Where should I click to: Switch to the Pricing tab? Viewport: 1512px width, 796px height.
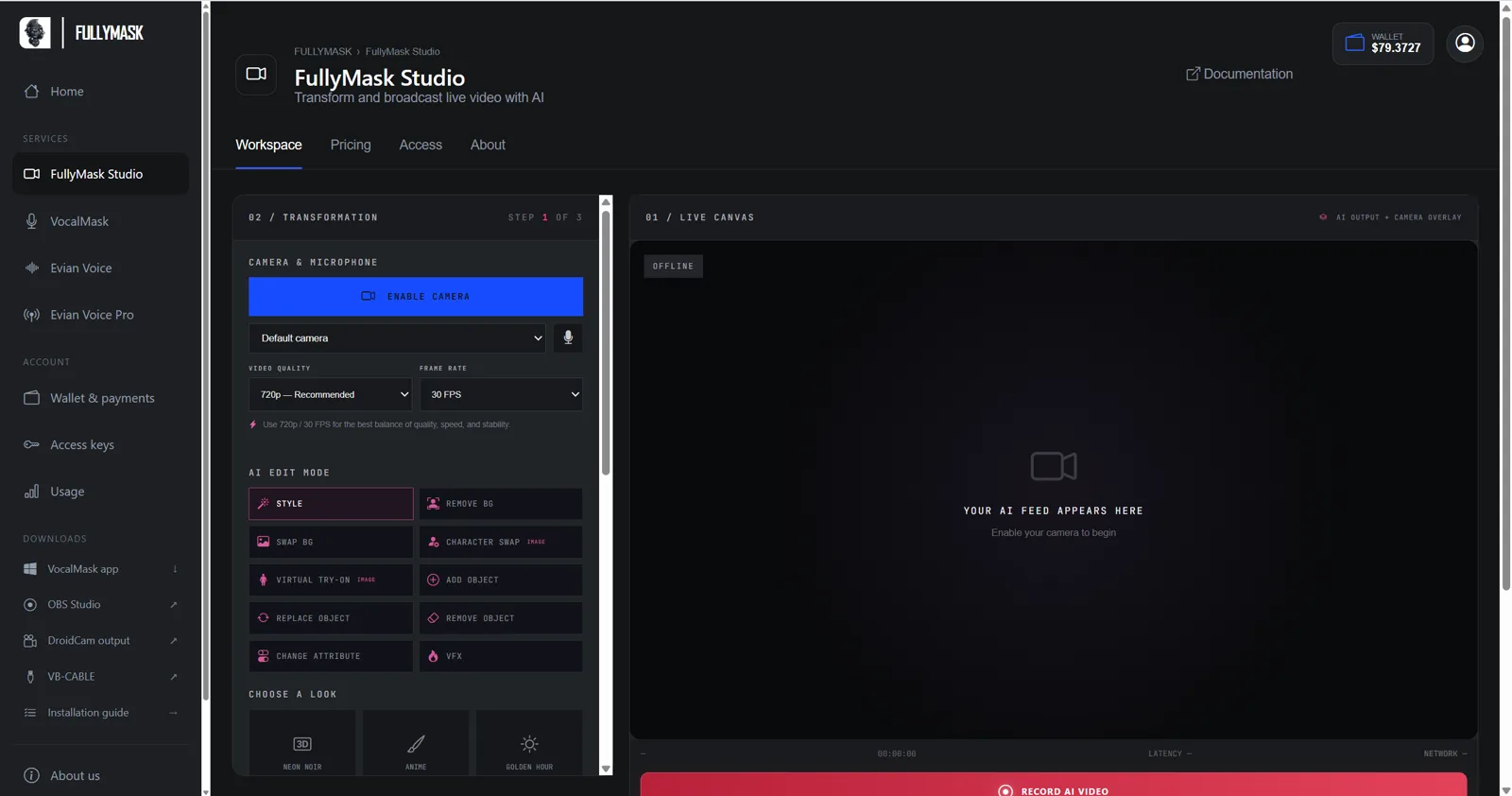tap(351, 146)
